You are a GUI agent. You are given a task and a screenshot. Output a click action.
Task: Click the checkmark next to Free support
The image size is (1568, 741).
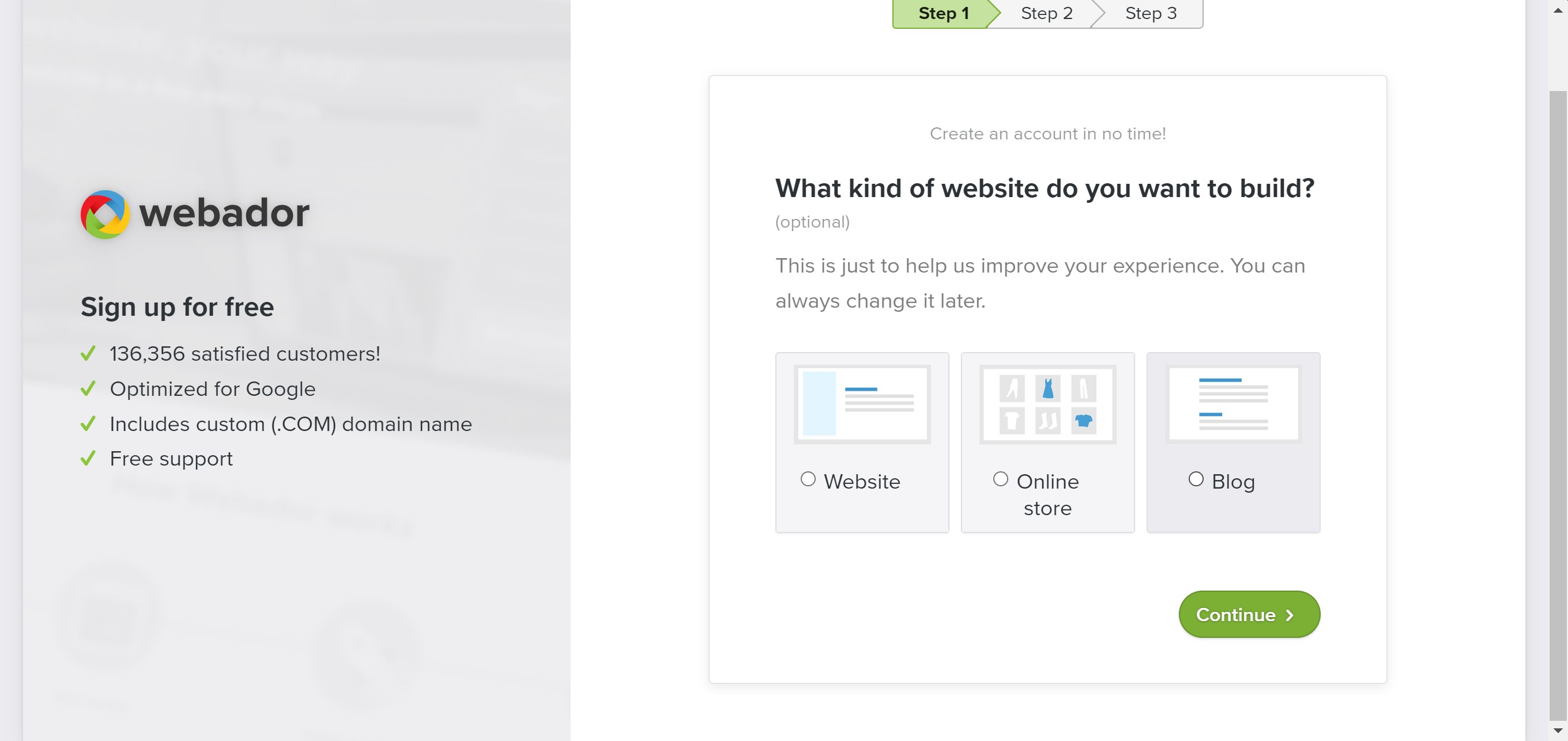[x=88, y=458]
